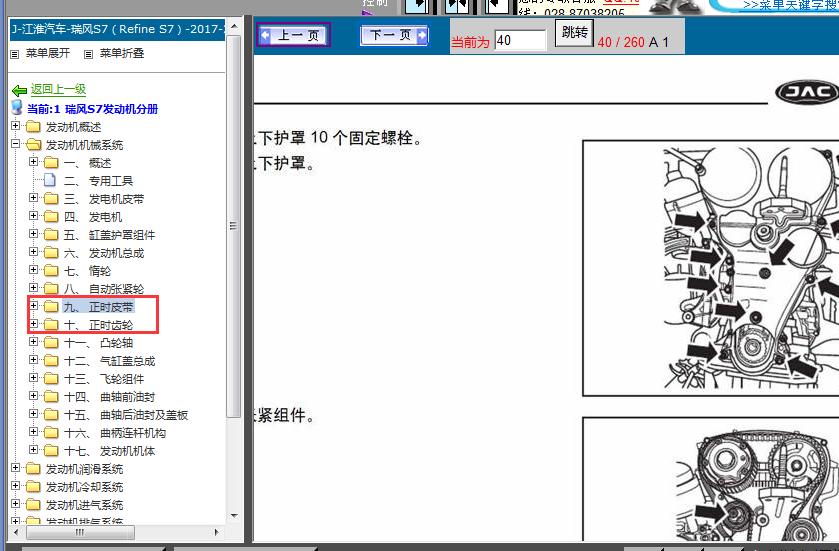
Task: Click the folder icon of 十六、曲柄连杆机构
Action: coord(51,433)
